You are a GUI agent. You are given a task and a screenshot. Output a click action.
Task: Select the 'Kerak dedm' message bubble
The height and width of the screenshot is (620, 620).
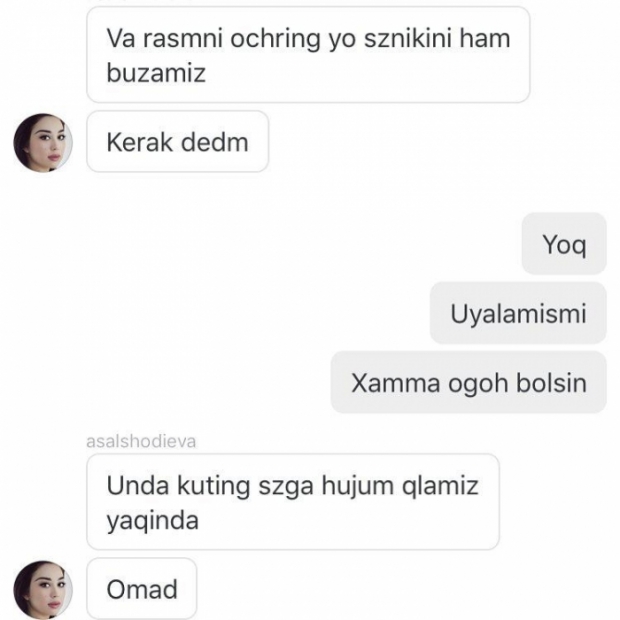click(178, 142)
